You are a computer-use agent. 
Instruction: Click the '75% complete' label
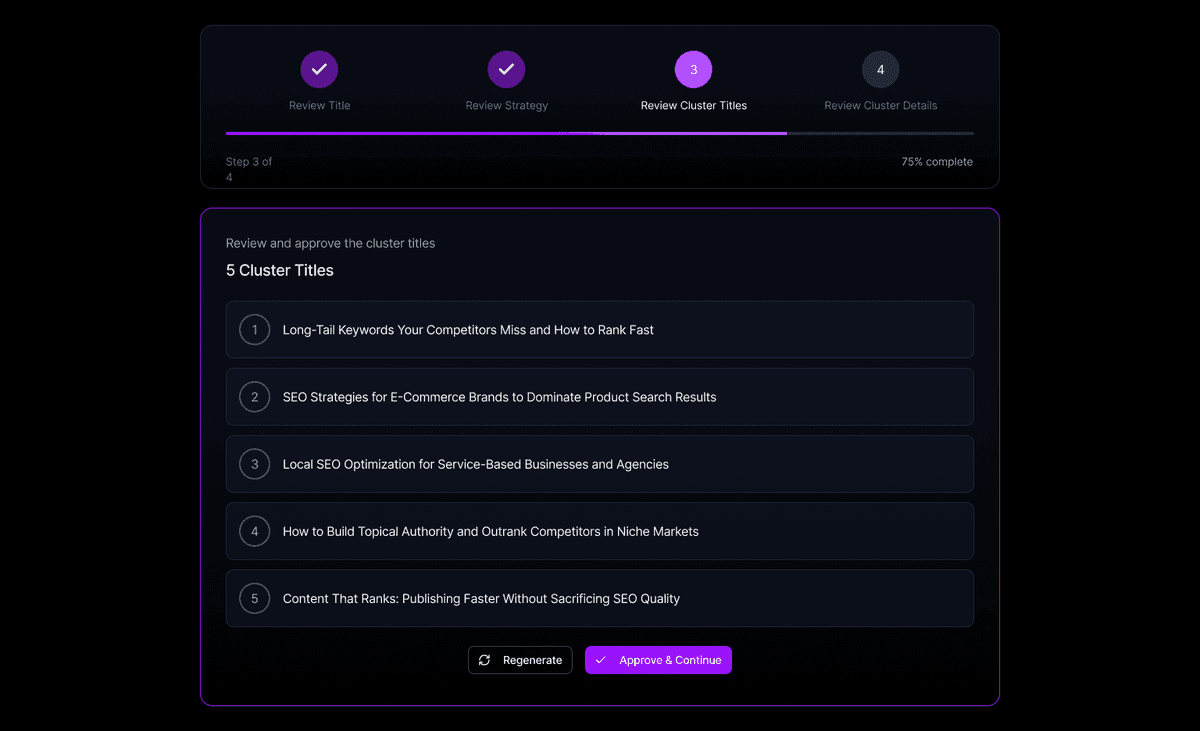937,162
